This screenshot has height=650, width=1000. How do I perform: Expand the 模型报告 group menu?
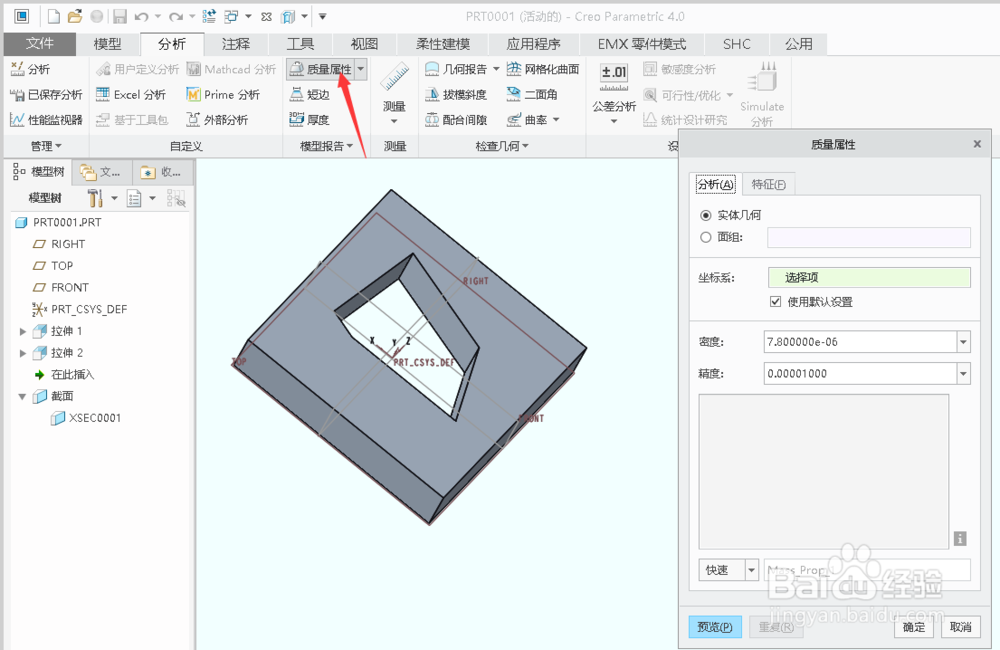click(327, 146)
